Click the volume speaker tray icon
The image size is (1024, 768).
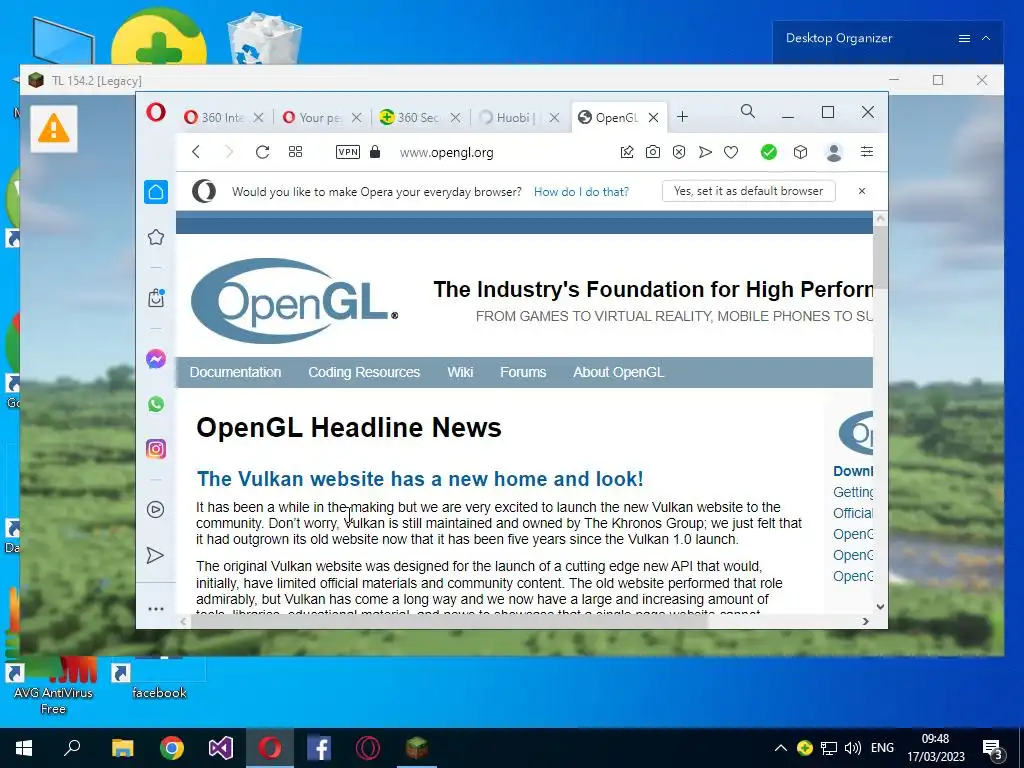(x=853, y=748)
